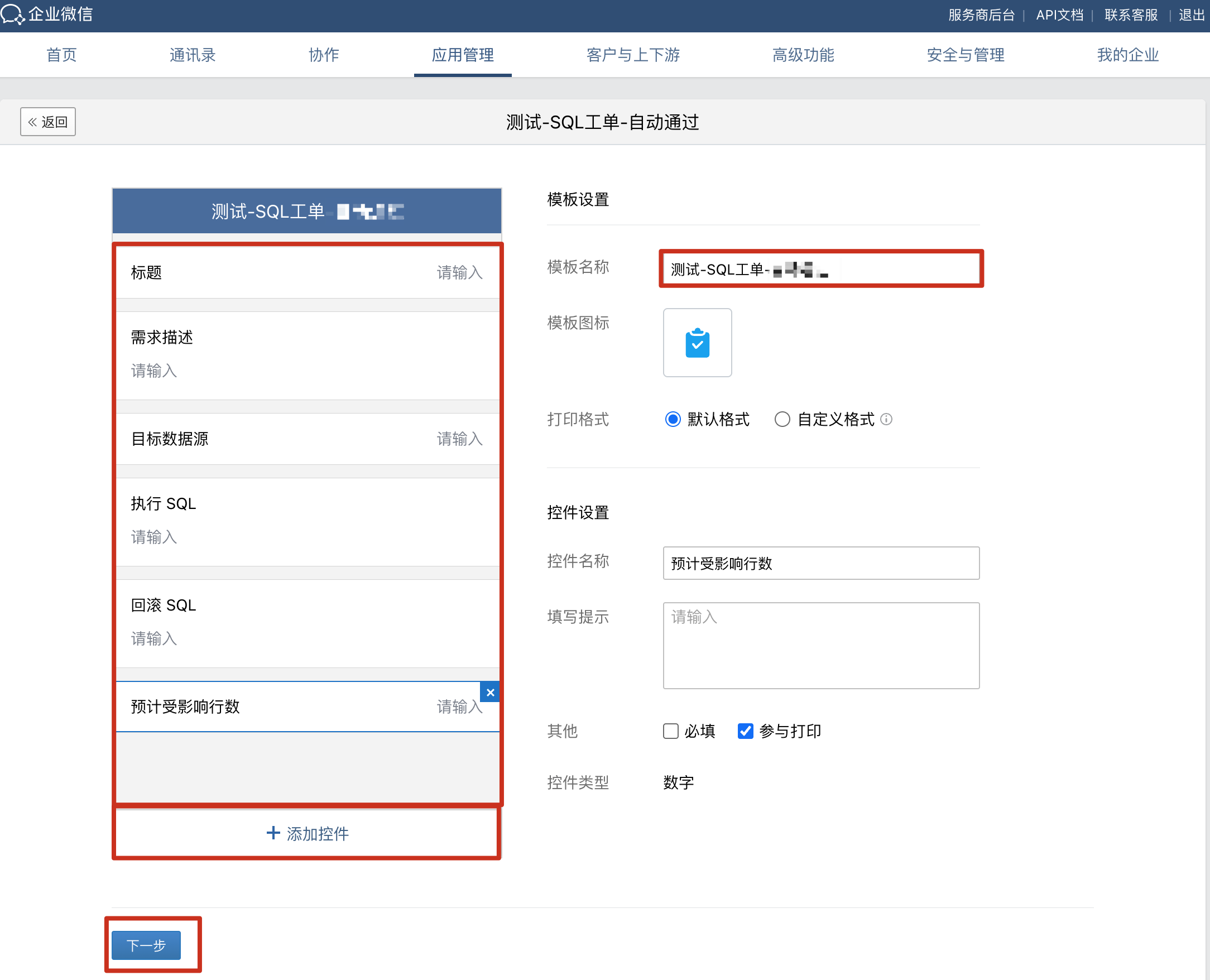Open the API文档 link
The width and height of the screenshot is (1210, 980).
1059,15
